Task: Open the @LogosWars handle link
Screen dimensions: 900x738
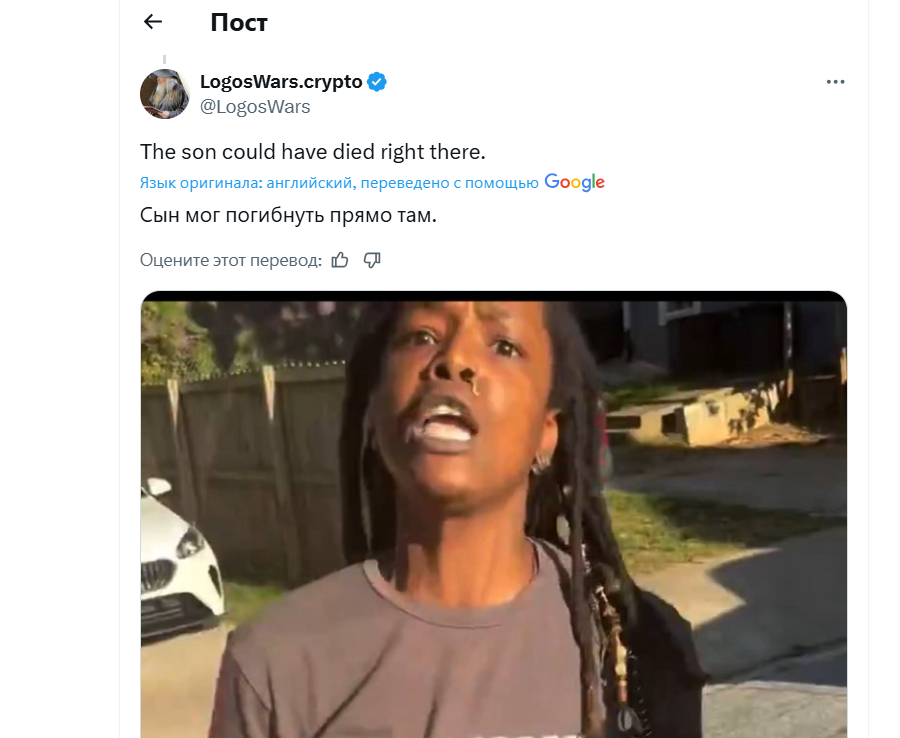Action: (x=255, y=106)
